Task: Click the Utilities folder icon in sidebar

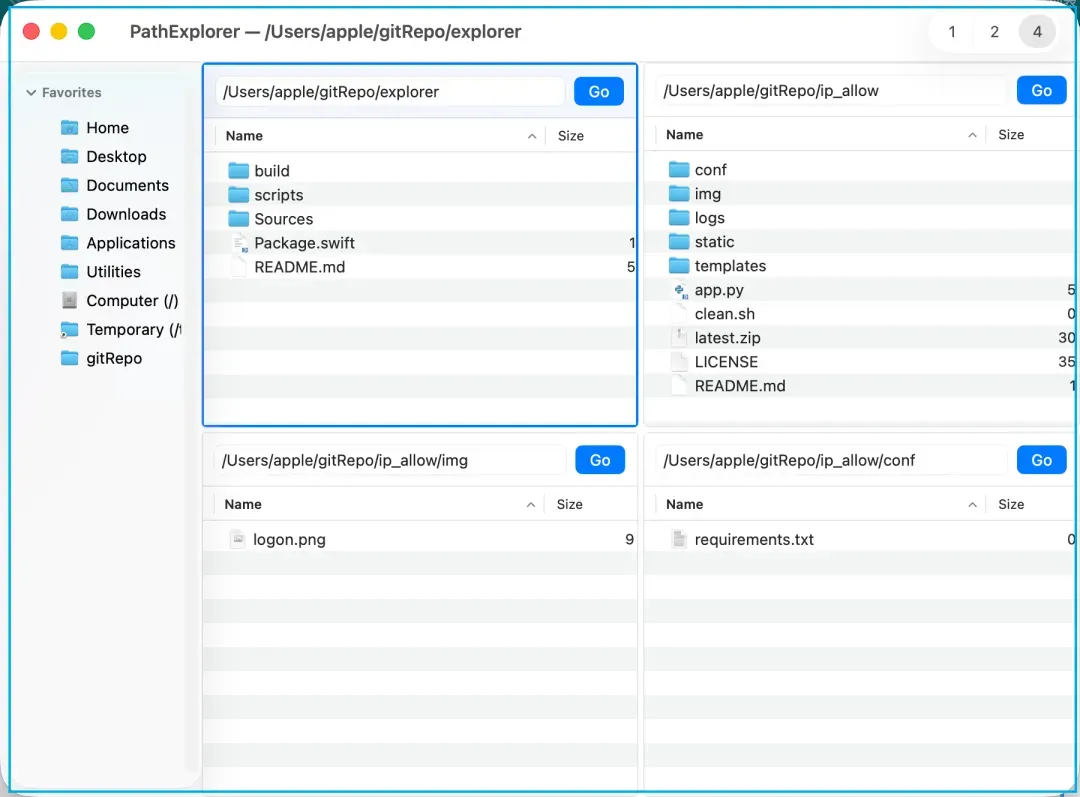Action: (70, 272)
